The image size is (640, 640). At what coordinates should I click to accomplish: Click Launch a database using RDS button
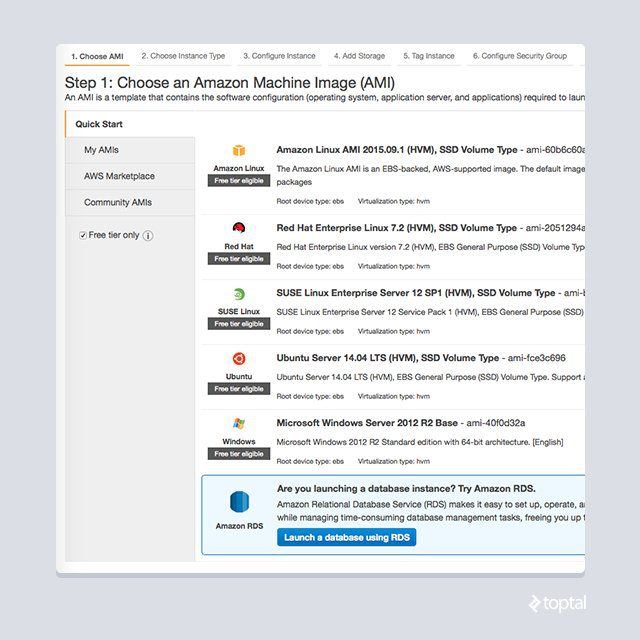[347, 537]
